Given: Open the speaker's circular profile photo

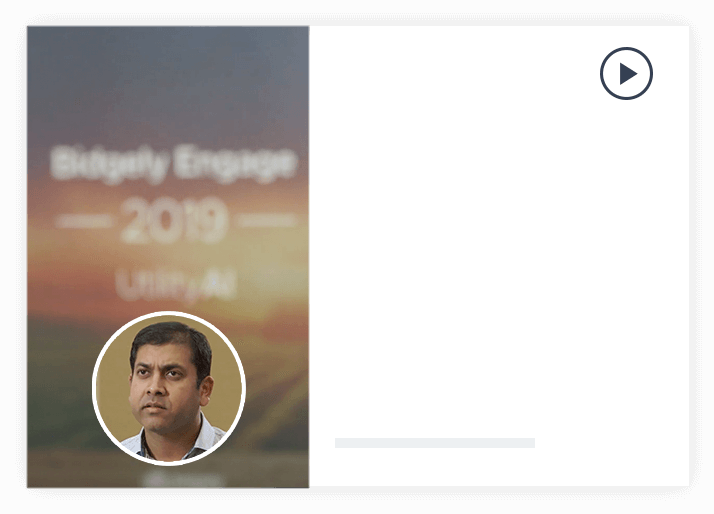Looking at the screenshot, I should click(x=169, y=388).
